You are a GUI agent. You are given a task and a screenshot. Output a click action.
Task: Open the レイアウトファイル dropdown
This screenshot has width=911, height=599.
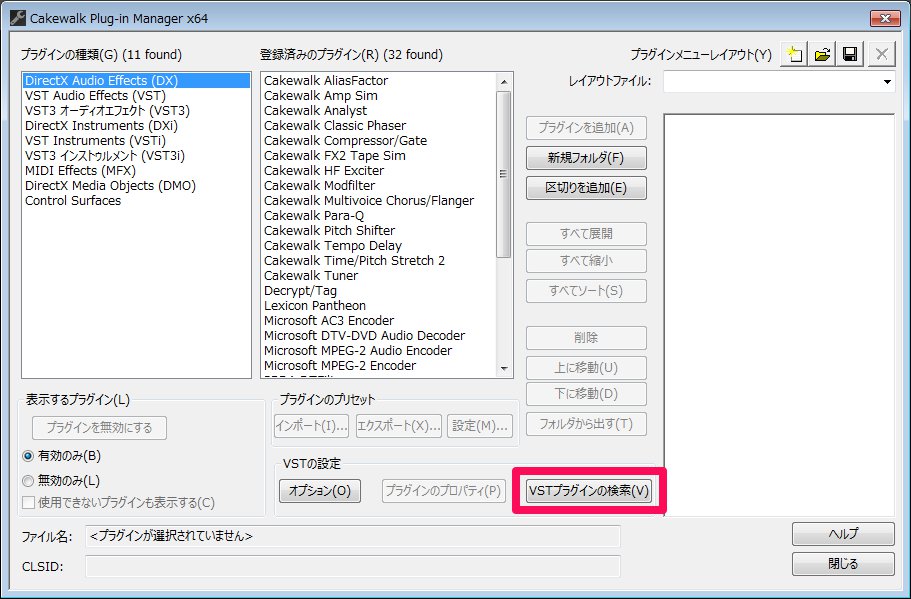(x=887, y=82)
